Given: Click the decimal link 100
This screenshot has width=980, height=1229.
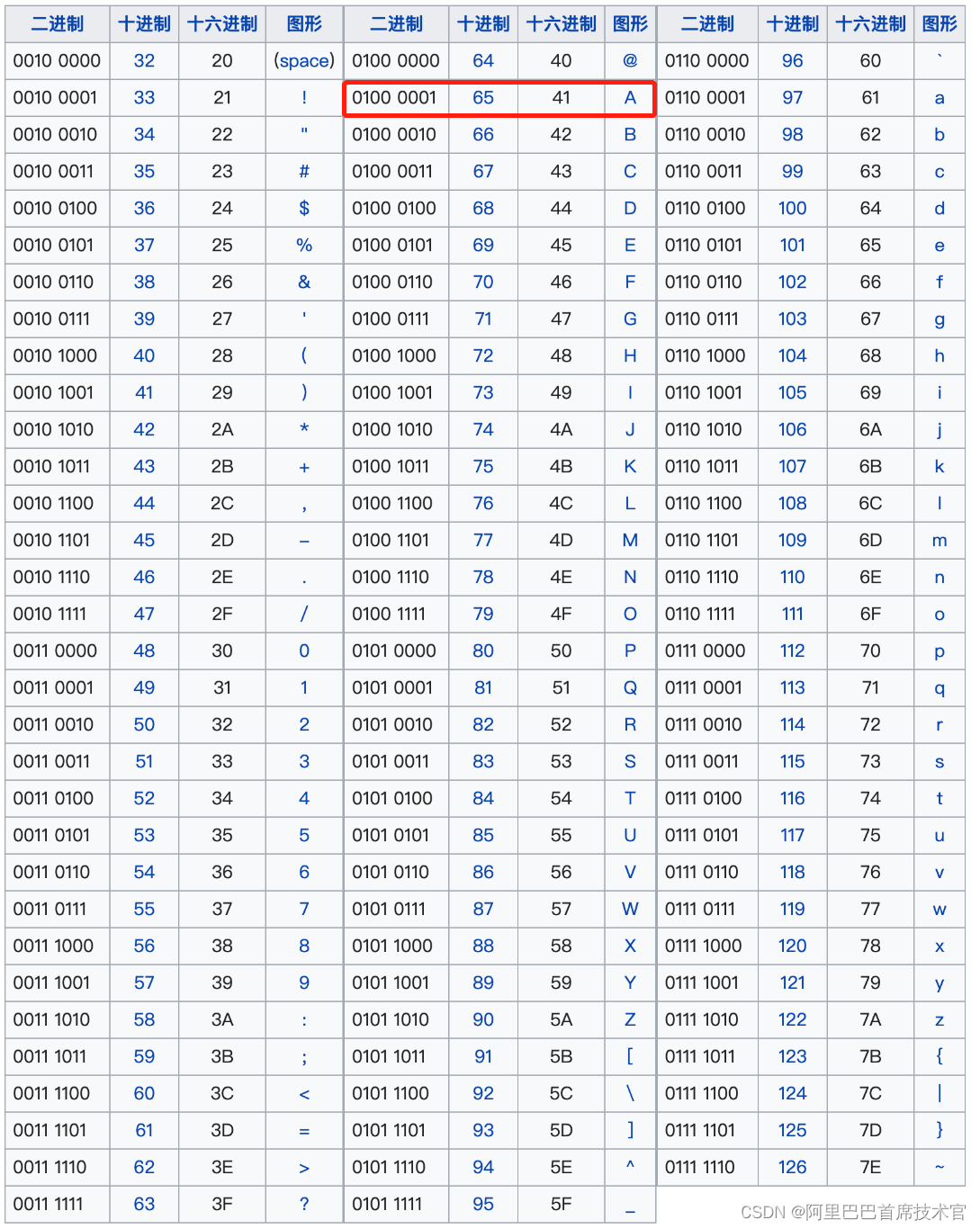Looking at the screenshot, I should 792,208.
